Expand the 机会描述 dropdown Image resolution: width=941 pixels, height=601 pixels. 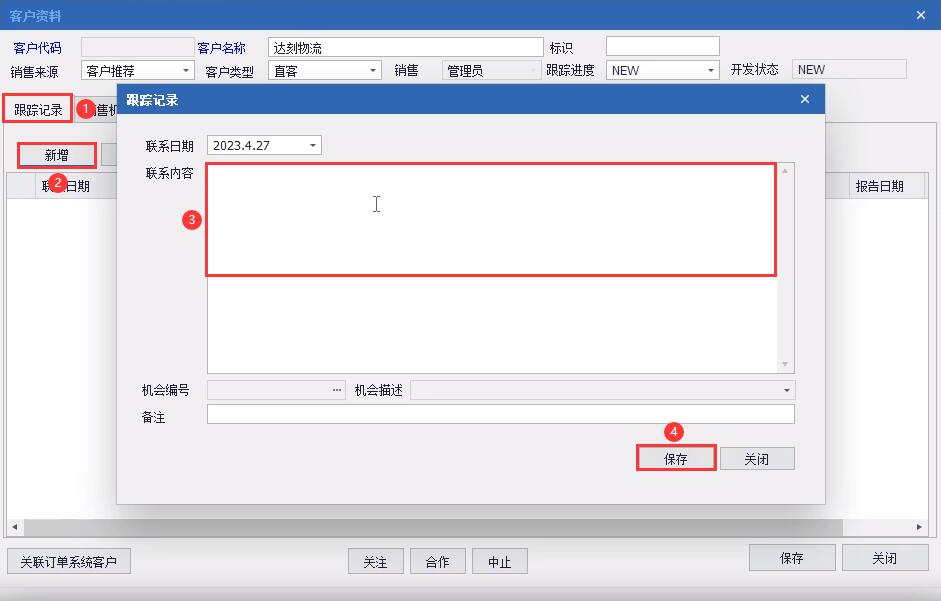coord(786,390)
